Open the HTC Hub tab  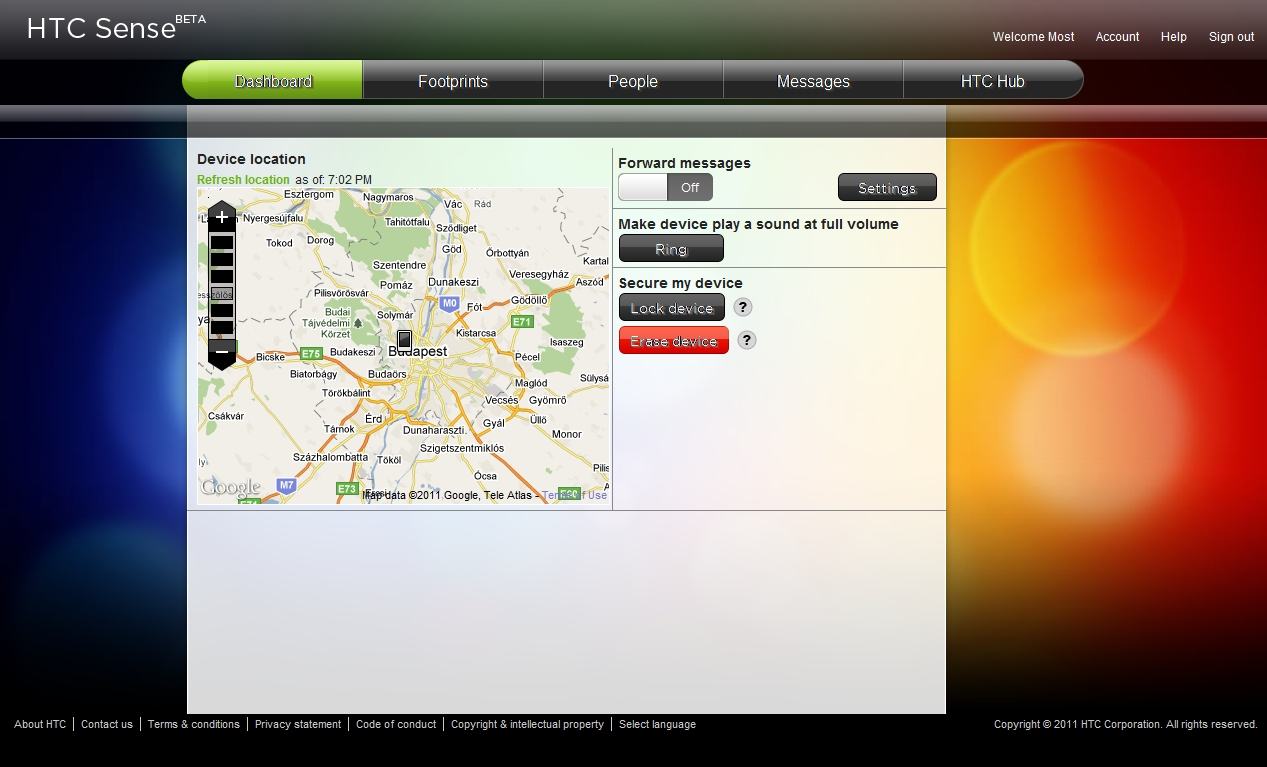(x=992, y=81)
